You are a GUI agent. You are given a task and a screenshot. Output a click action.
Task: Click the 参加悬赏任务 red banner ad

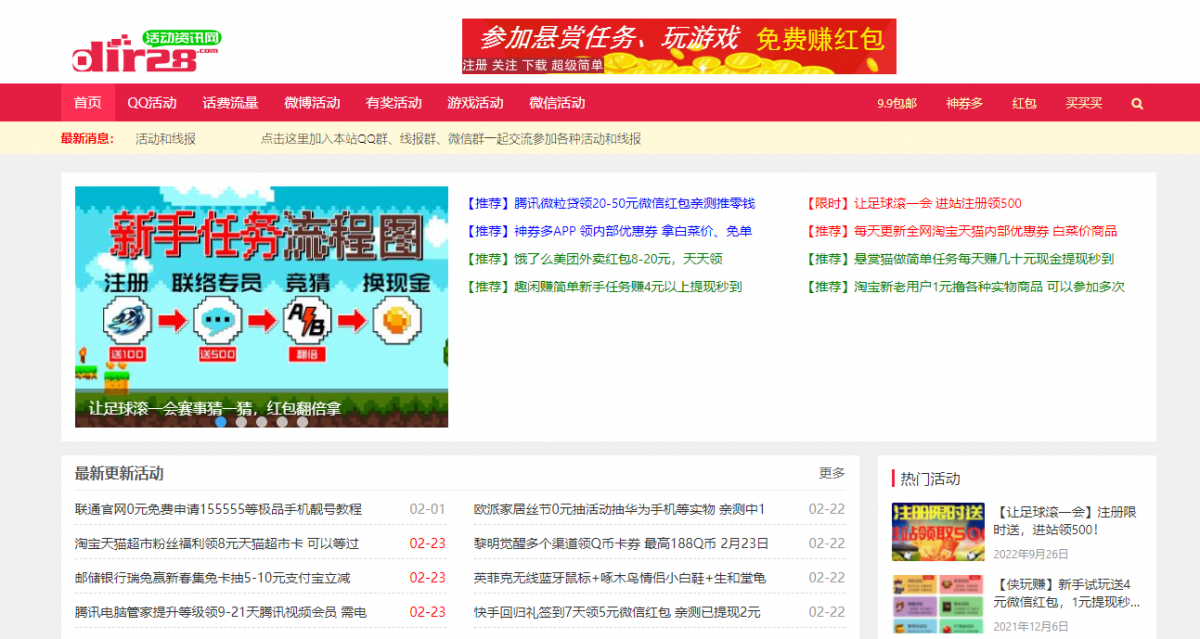(x=679, y=47)
